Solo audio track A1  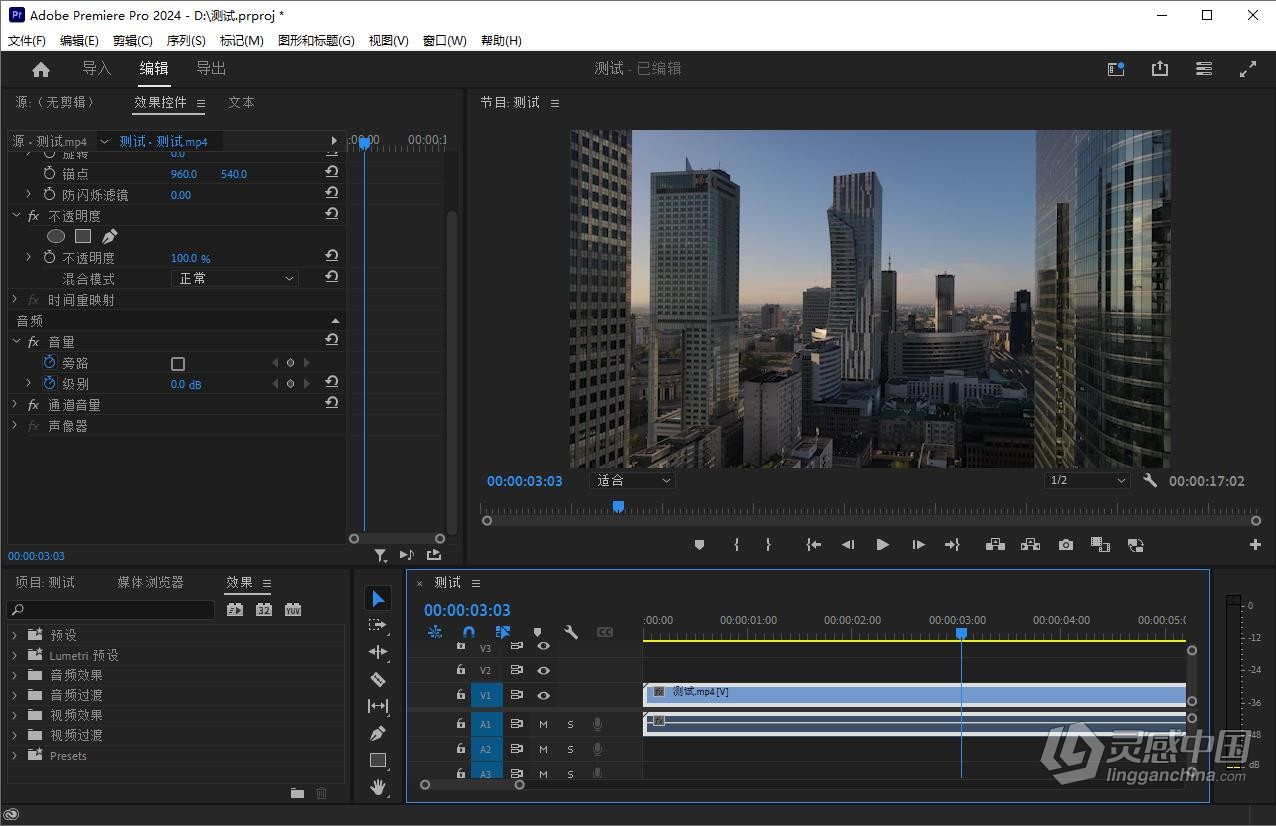tap(570, 724)
